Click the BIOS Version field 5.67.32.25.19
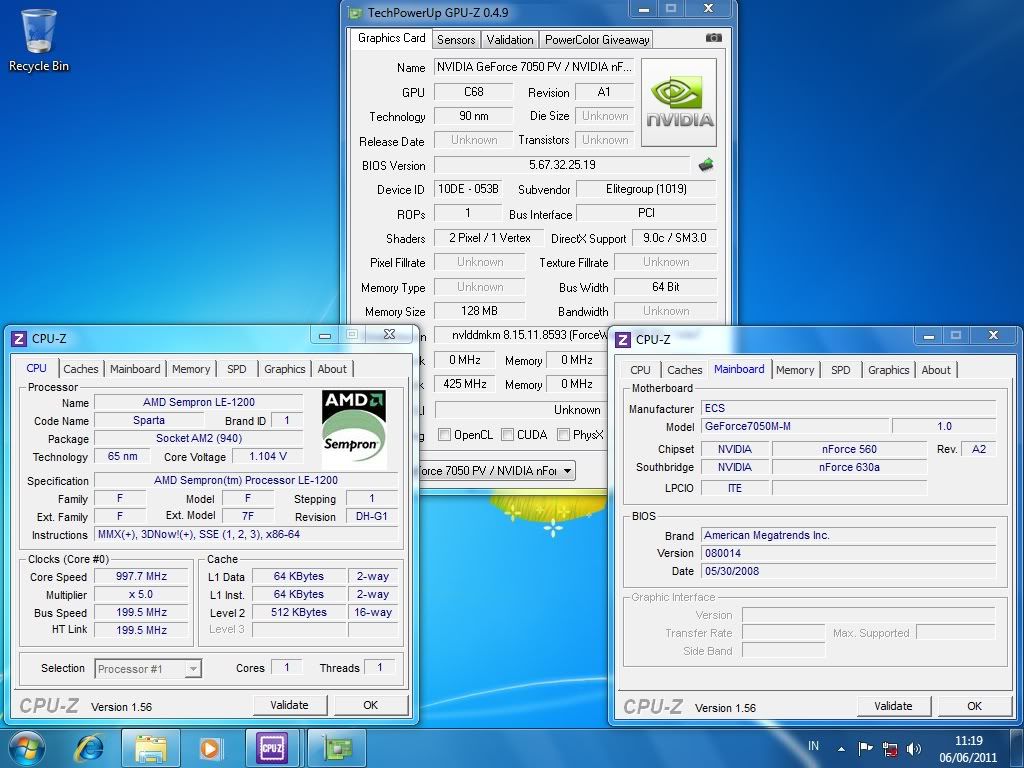The width and height of the screenshot is (1024, 768). pos(562,165)
